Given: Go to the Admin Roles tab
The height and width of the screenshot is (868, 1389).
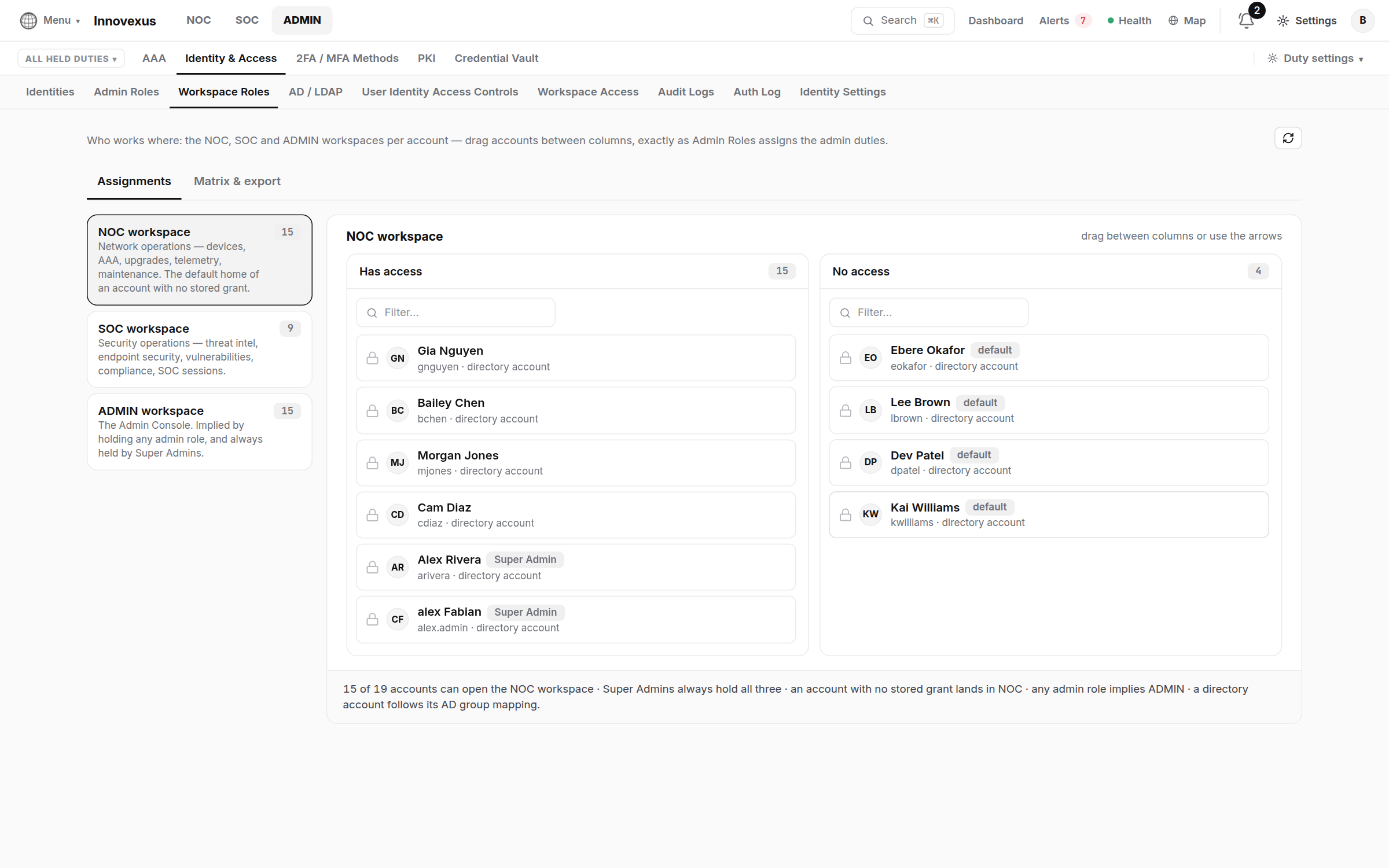Looking at the screenshot, I should pyautogui.click(x=126, y=92).
